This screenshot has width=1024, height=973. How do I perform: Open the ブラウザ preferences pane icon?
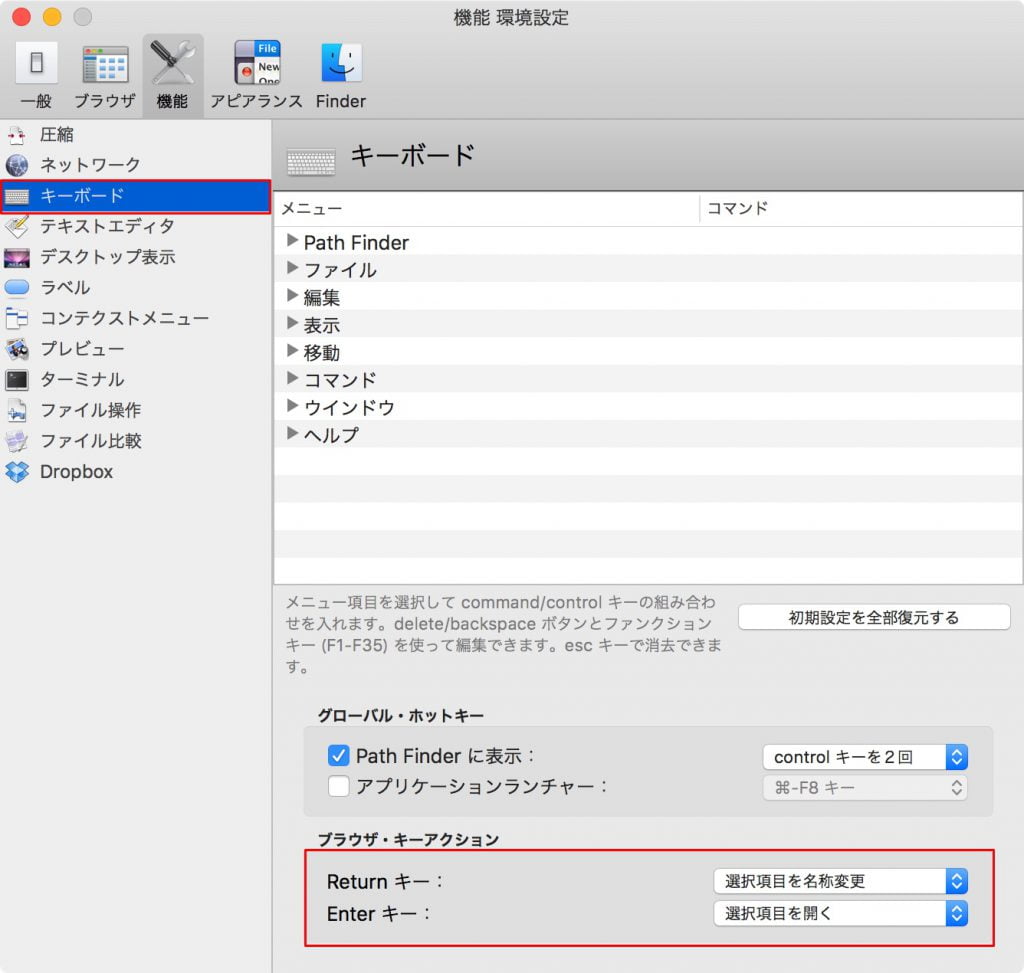click(x=105, y=65)
